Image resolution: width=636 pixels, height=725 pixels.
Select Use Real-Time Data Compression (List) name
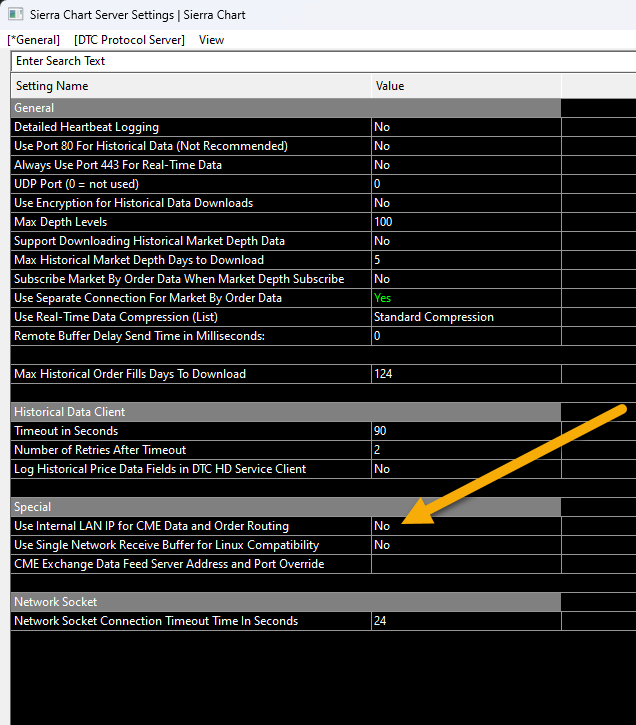pos(191,317)
